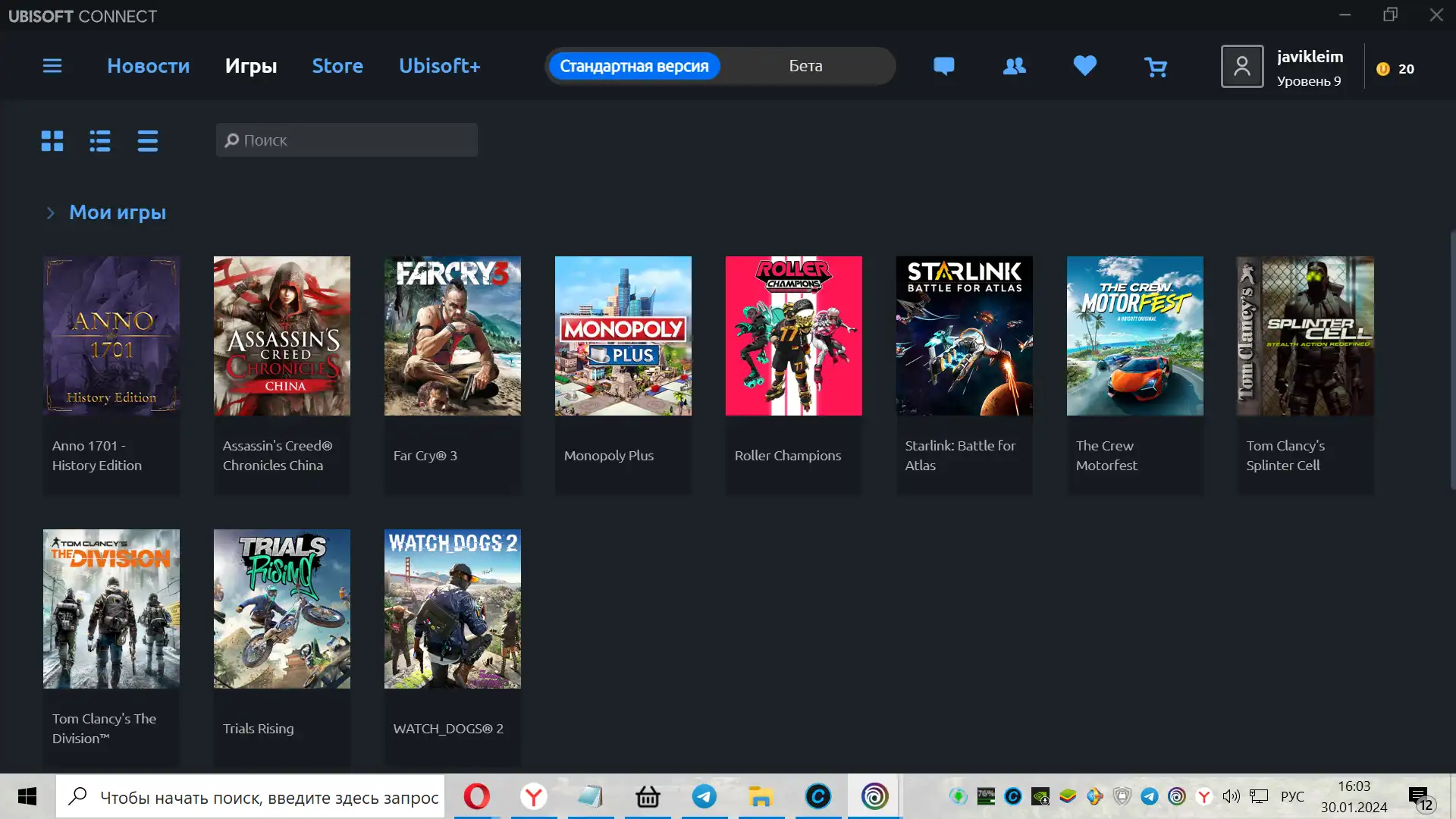This screenshot has height=819, width=1456.
Task: Open the chat messages icon
Action: click(x=943, y=67)
